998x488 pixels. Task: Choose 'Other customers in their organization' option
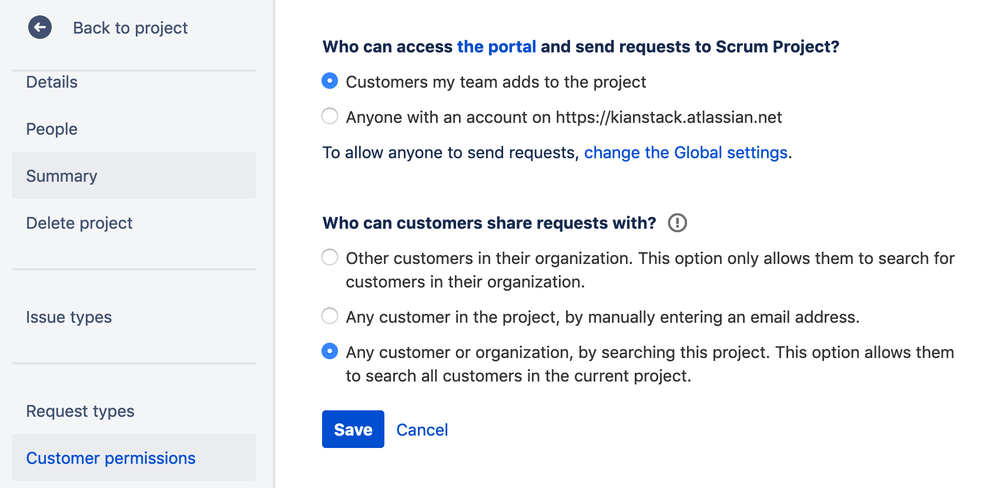330,258
